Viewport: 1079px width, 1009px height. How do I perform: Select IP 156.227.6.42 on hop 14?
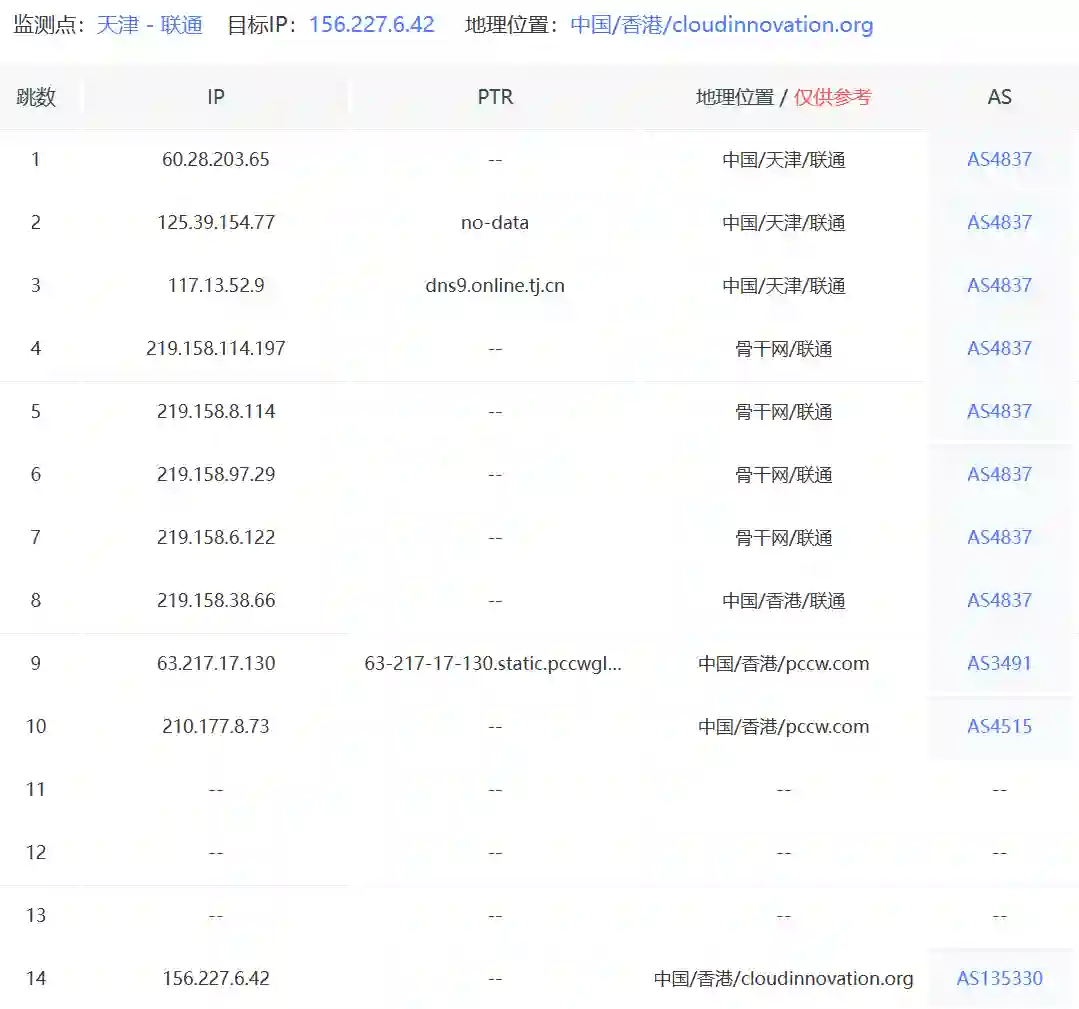pyautogui.click(x=215, y=978)
